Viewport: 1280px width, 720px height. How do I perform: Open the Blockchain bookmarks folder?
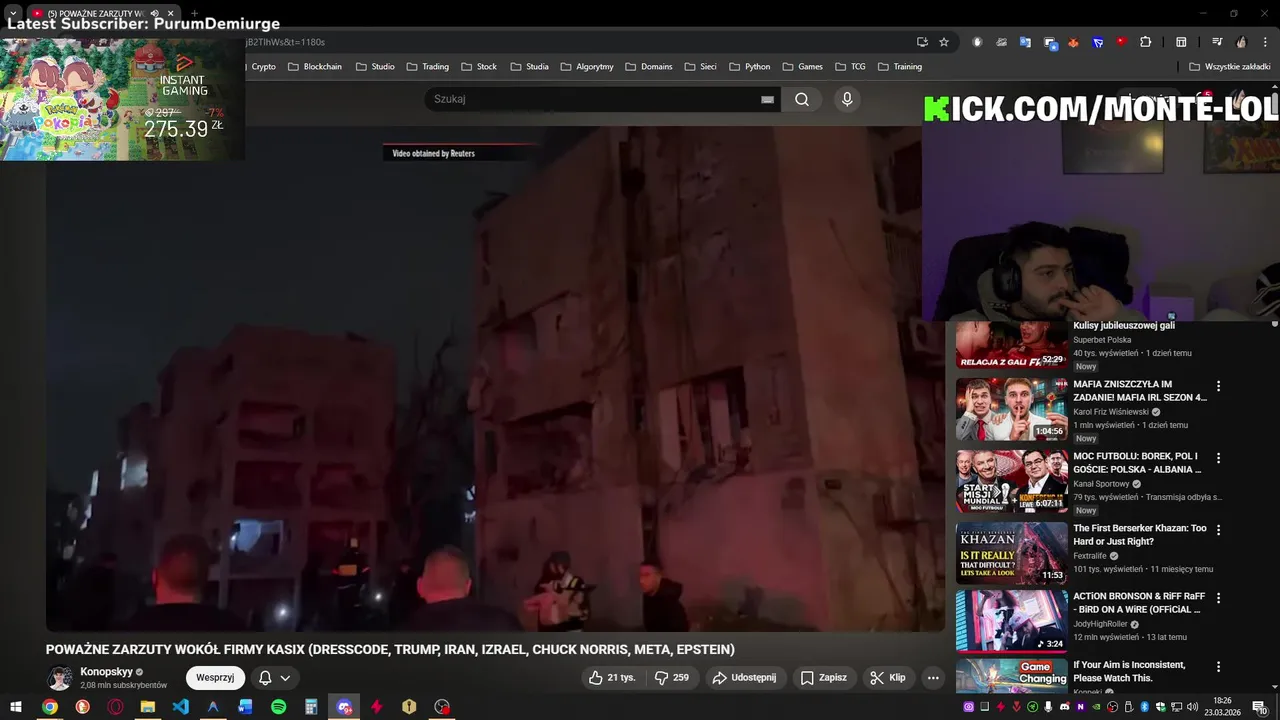click(315, 67)
